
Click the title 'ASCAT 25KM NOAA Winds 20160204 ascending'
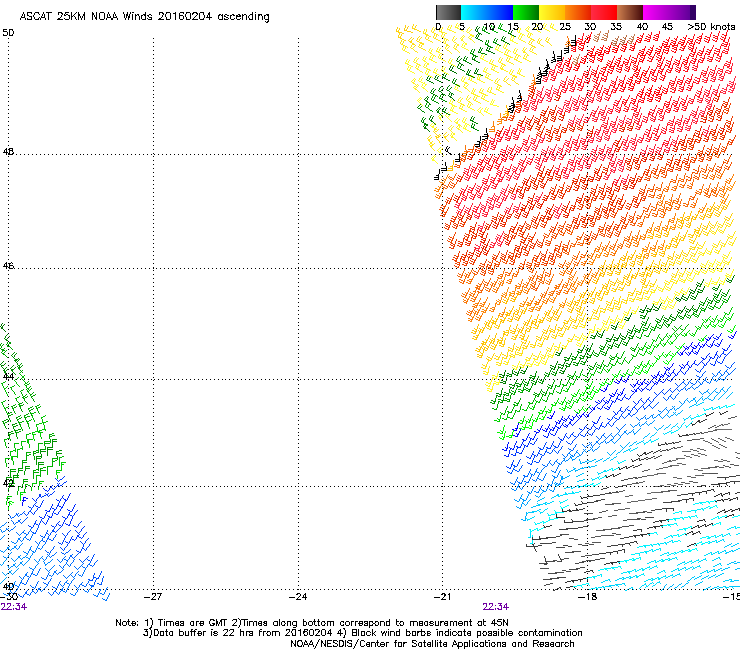pos(144,17)
